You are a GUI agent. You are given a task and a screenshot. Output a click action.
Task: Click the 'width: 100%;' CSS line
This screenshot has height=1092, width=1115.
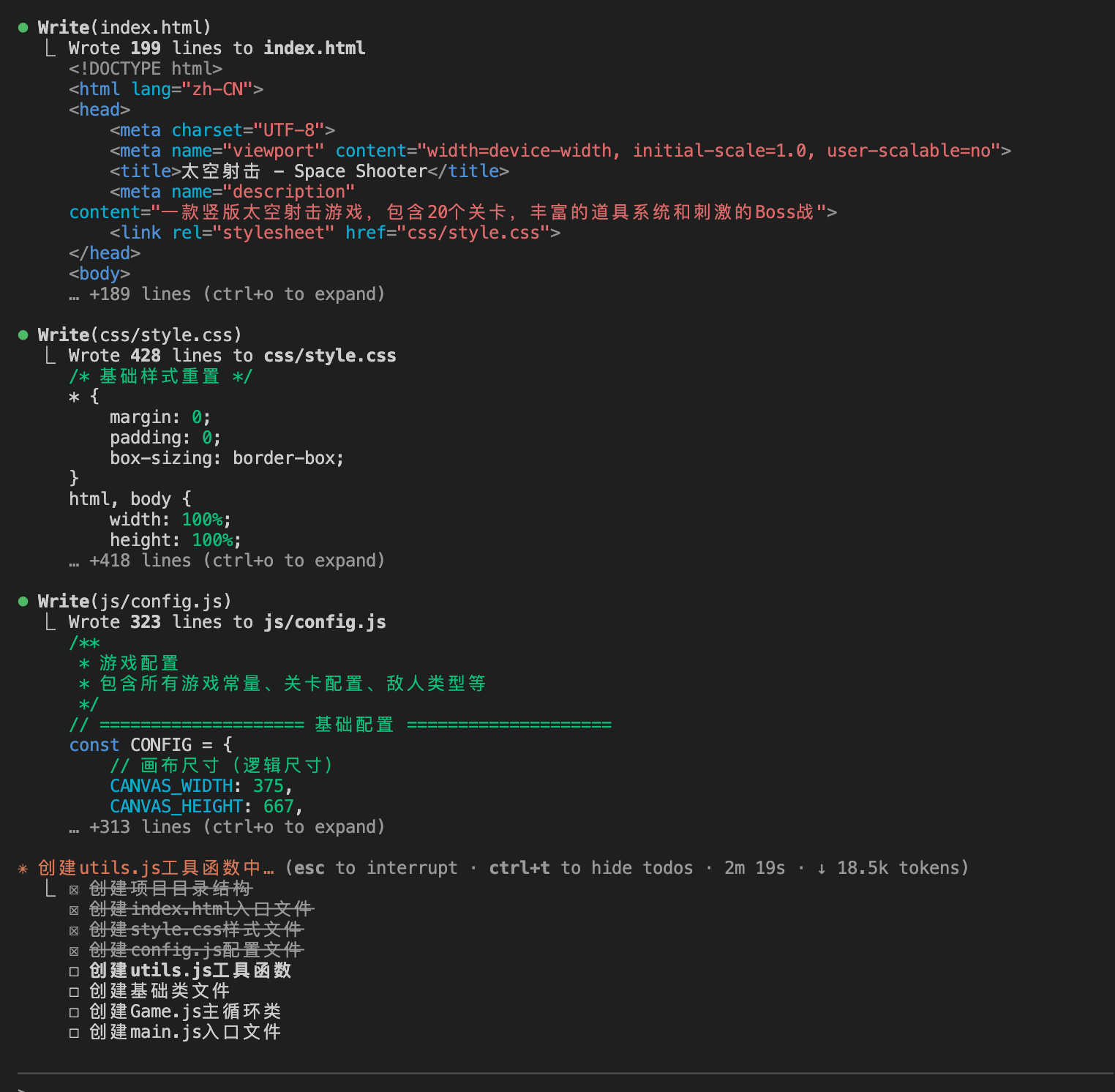click(x=170, y=520)
